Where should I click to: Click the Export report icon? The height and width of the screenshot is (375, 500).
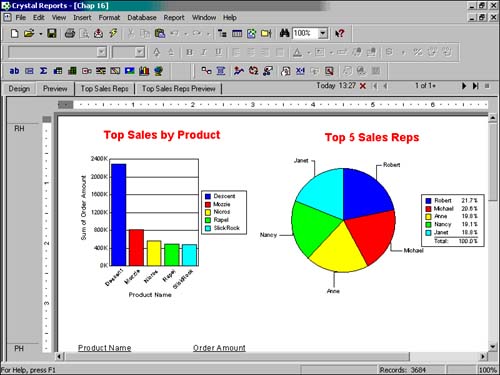click(98, 33)
